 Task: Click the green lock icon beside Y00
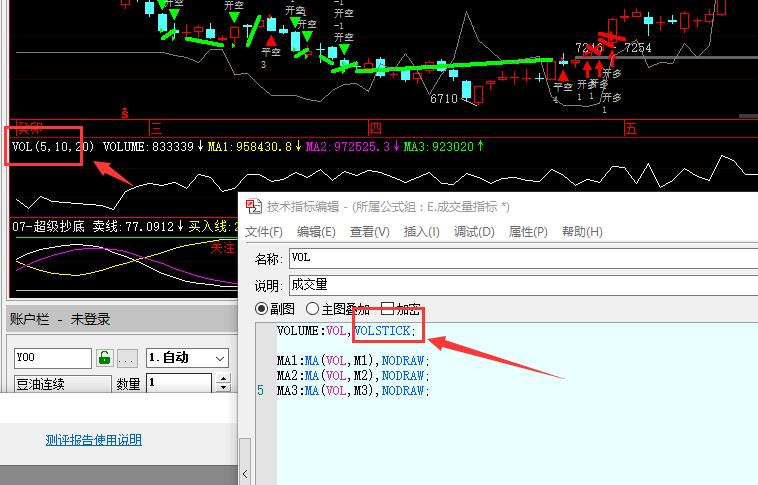104,358
